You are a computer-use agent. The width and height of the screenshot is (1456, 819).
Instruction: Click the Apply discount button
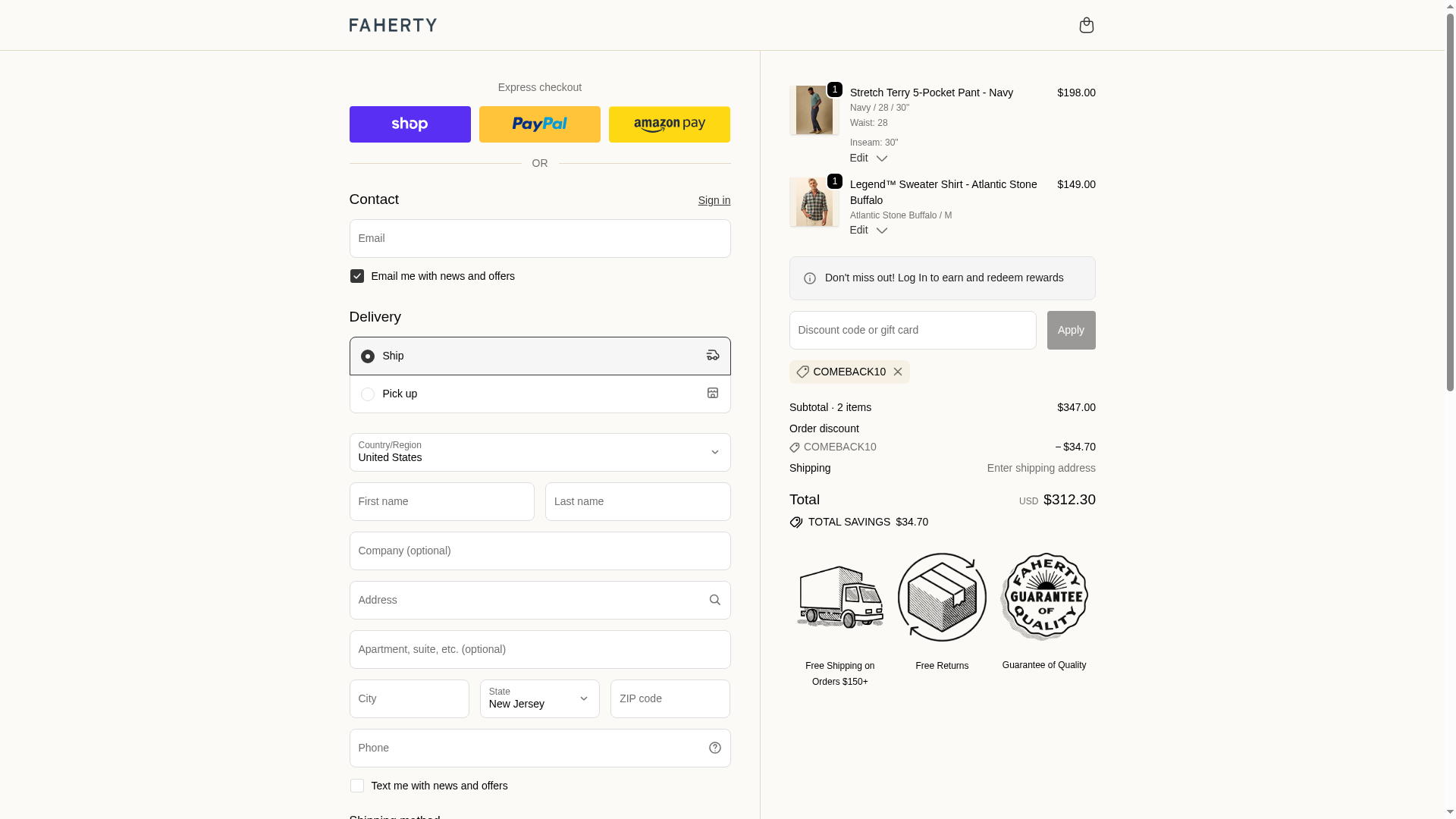[1071, 330]
